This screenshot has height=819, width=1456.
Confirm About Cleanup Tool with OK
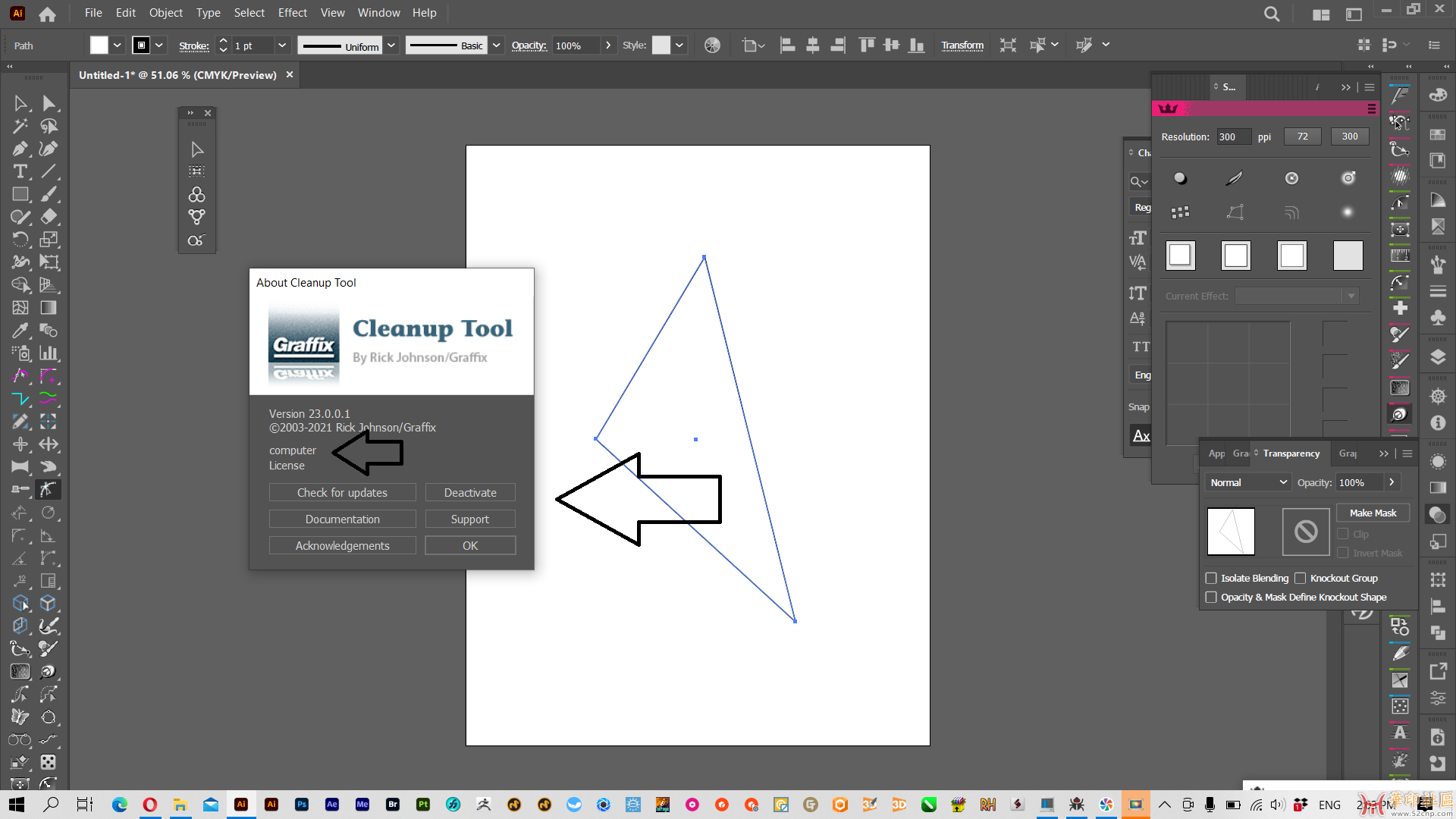470,546
